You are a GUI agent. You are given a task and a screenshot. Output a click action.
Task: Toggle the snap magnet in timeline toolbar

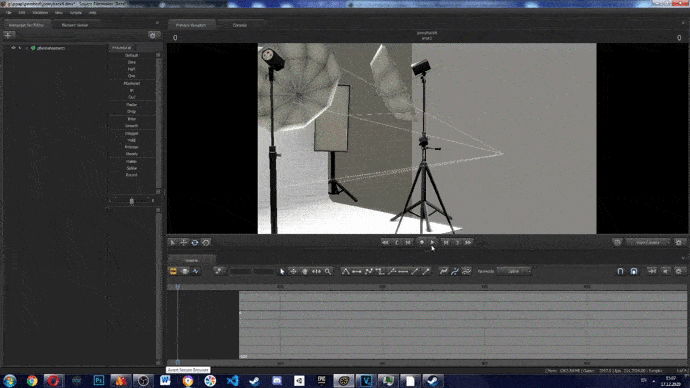tap(620, 271)
